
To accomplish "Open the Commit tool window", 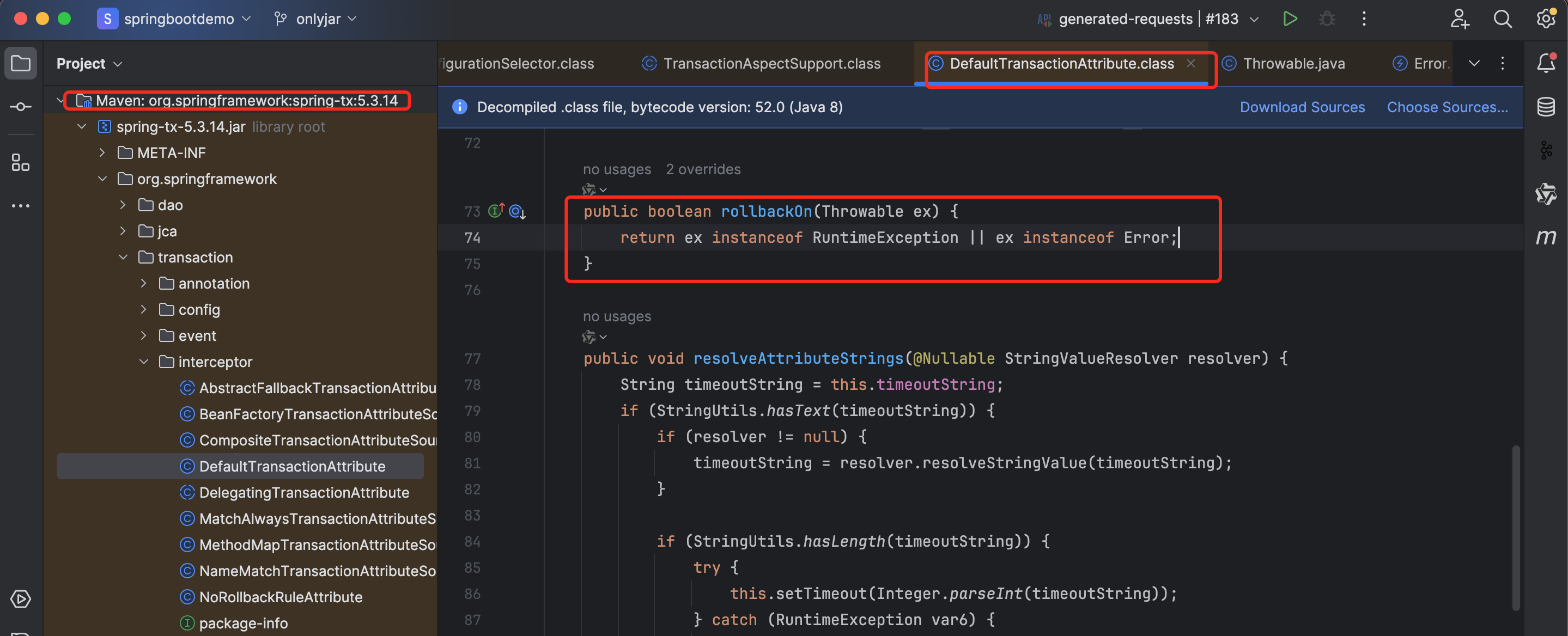I will [x=21, y=107].
